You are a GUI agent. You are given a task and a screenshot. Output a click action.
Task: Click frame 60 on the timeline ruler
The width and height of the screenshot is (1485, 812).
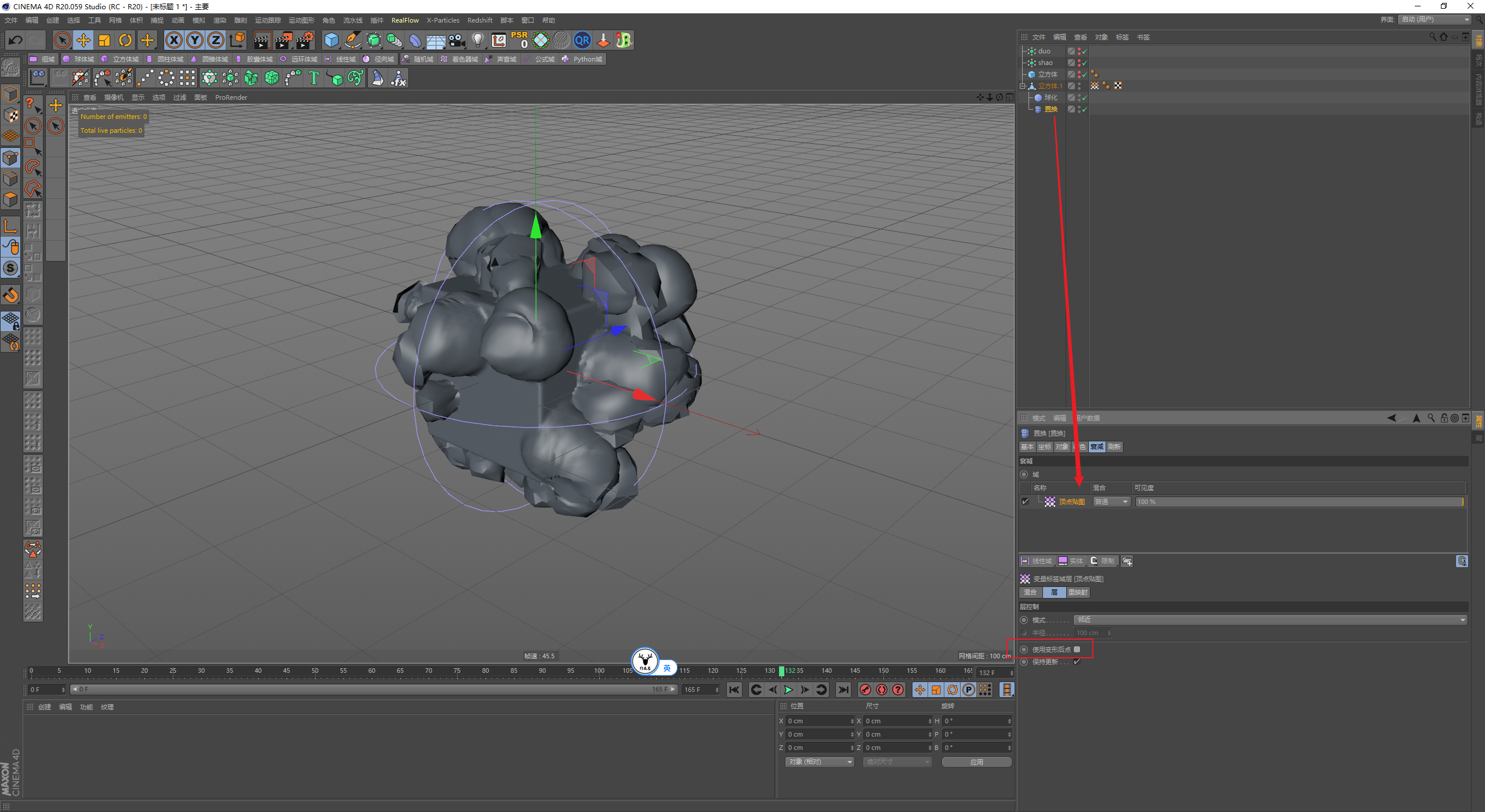pos(372,671)
